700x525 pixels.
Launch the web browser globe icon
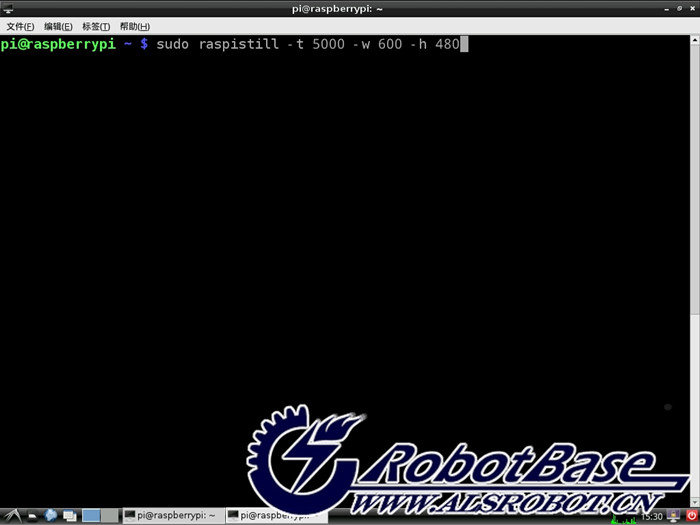click(51, 516)
